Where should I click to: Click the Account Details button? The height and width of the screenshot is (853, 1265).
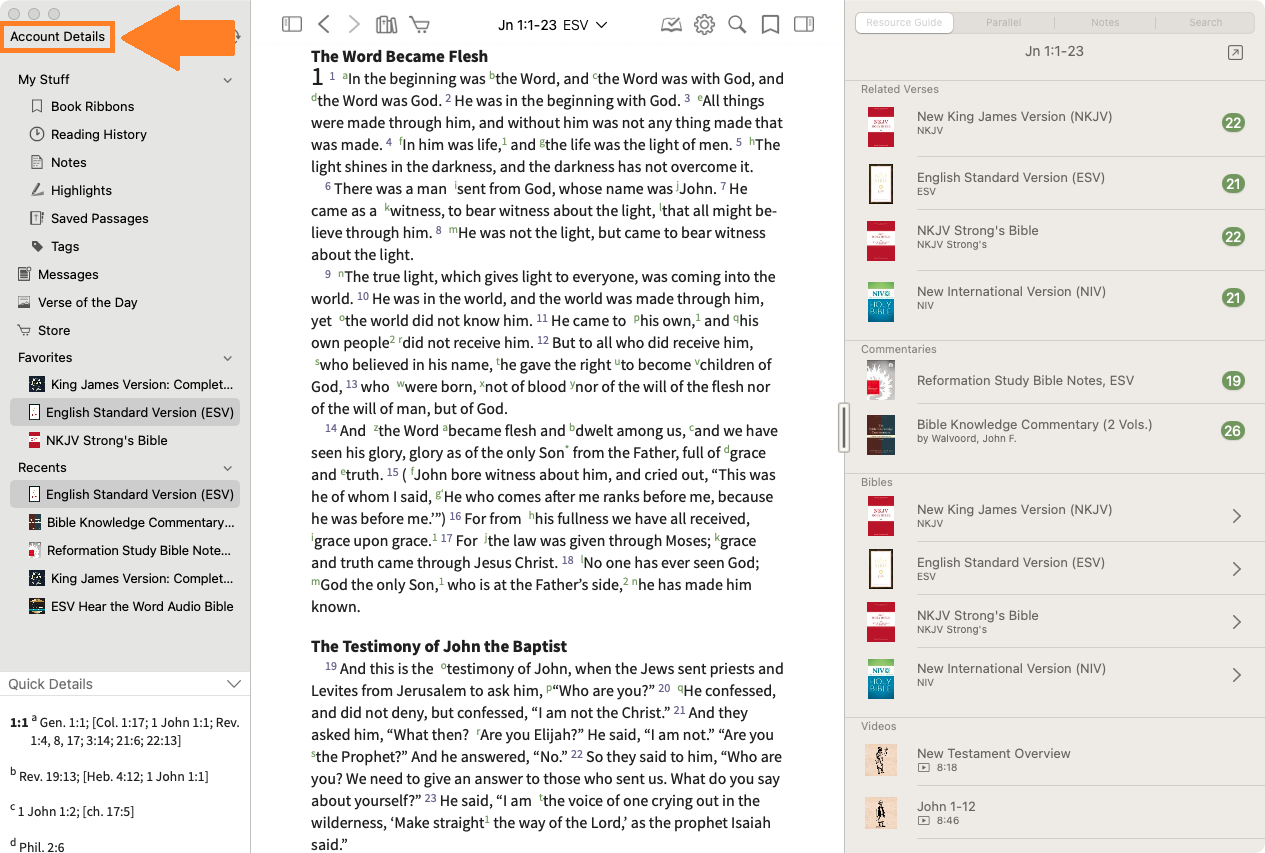pyautogui.click(x=58, y=37)
